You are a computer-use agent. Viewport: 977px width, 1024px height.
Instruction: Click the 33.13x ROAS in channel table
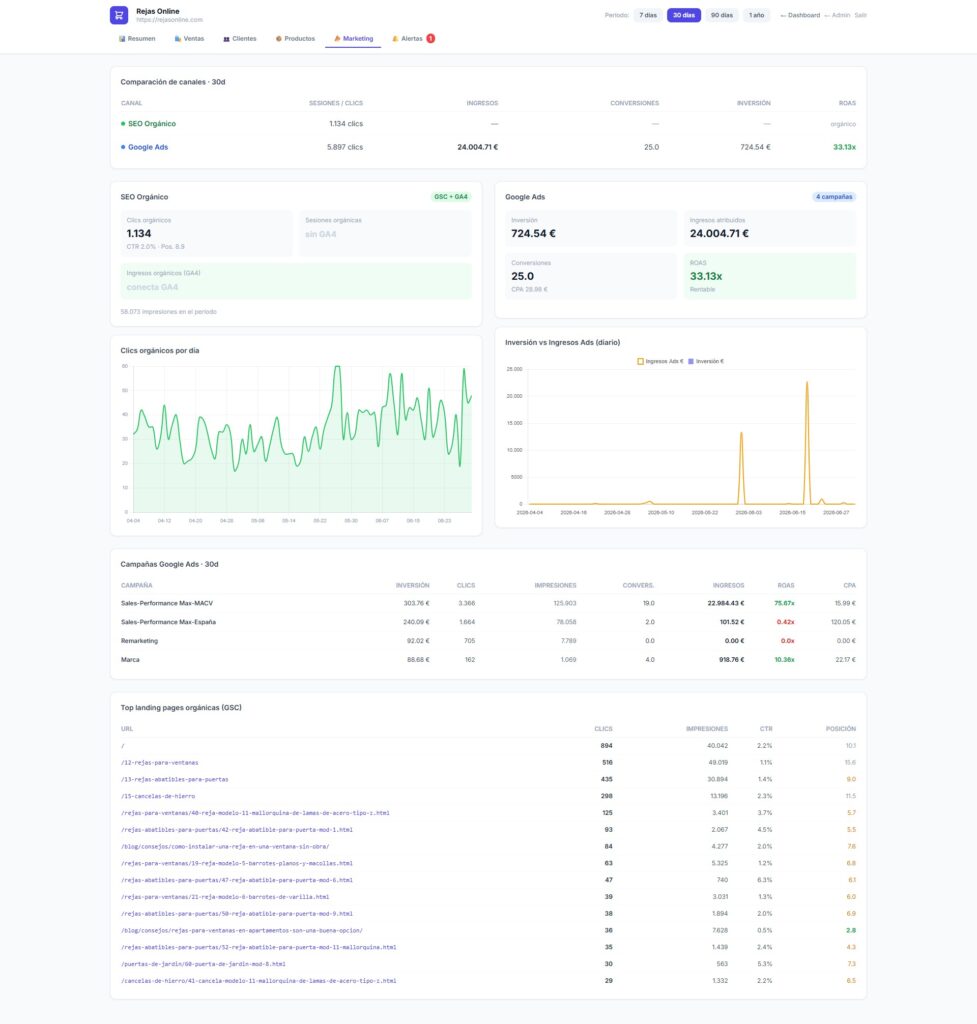(x=844, y=147)
